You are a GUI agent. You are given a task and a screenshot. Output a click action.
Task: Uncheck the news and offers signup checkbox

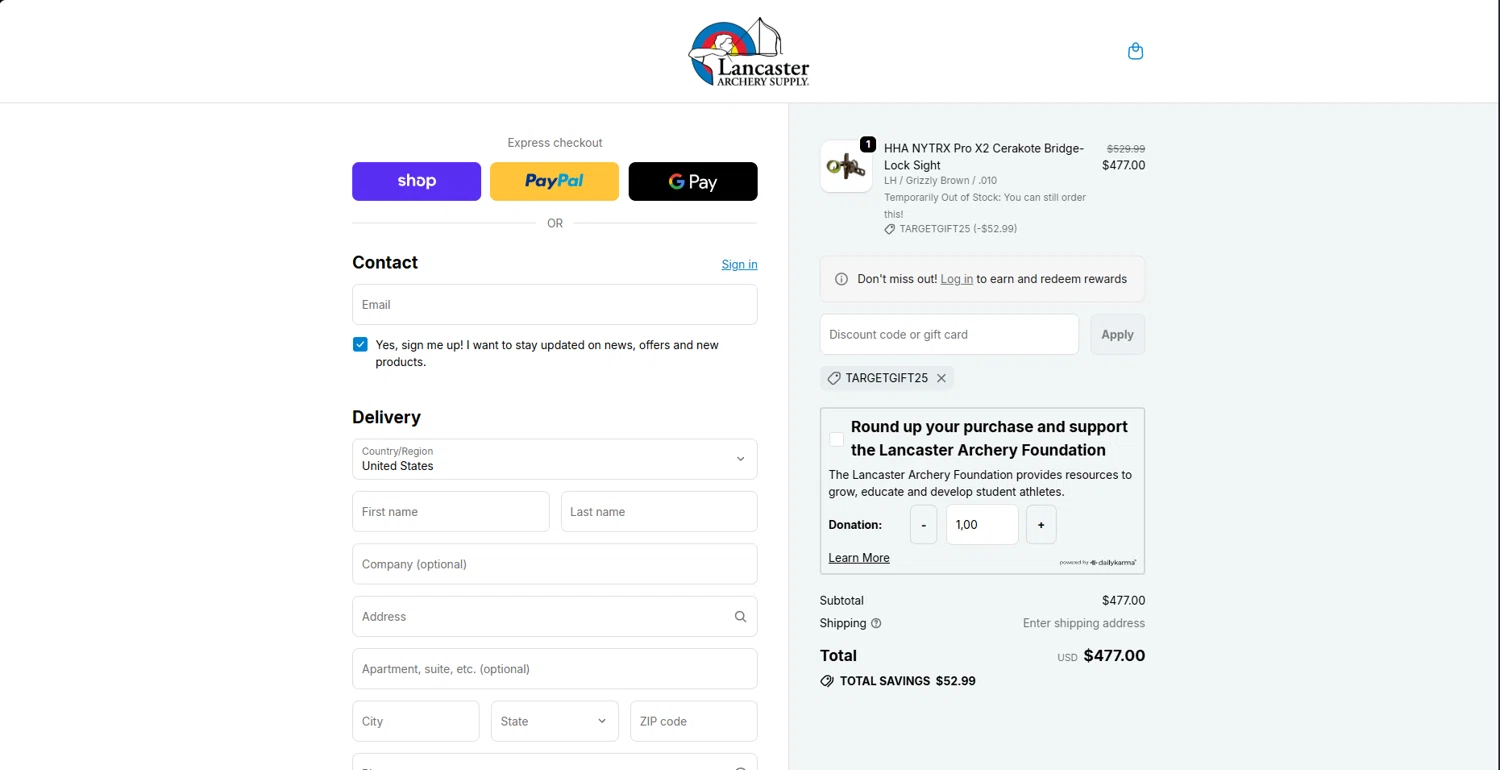pos(360,344)
